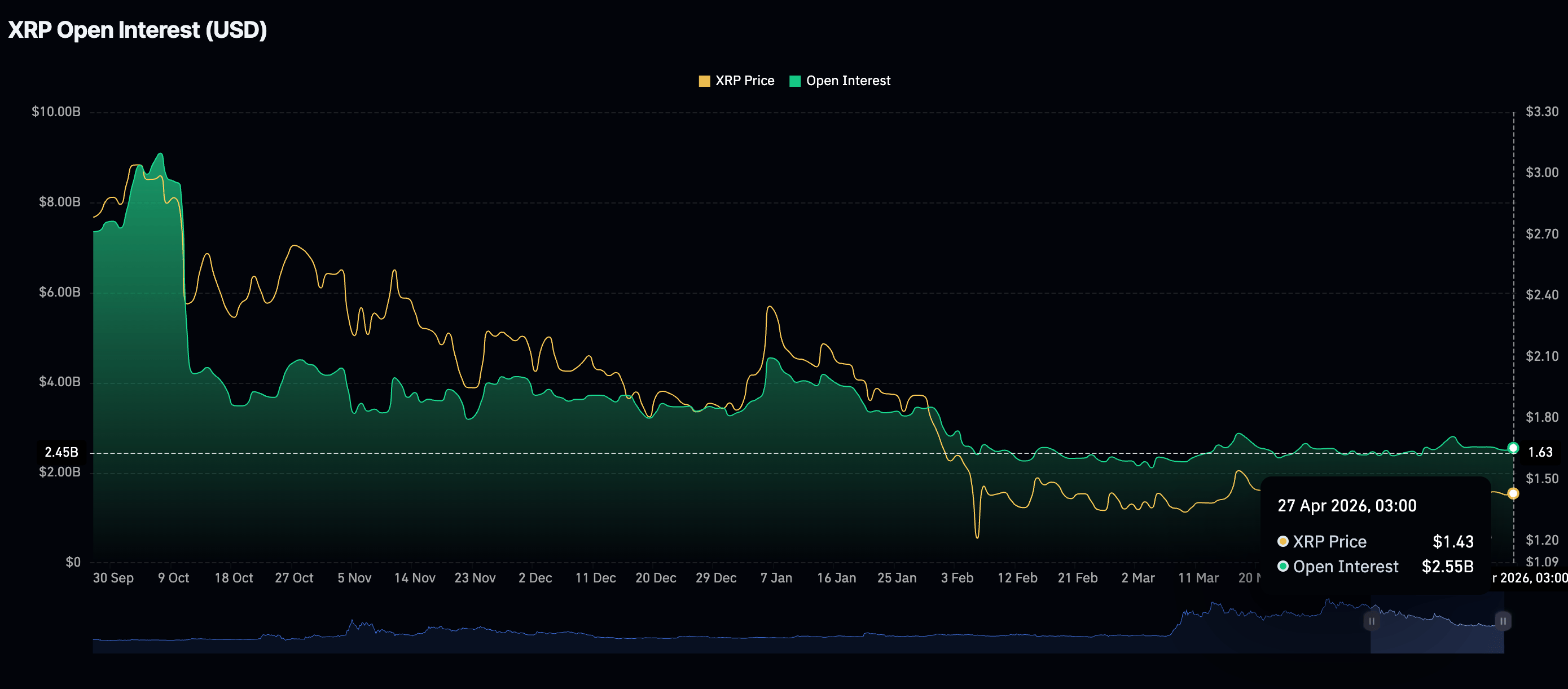Click the left range-selector grip handle
Image resolution: width=1568 pixels, height=689 pixels.
[x=1372, y=621]
